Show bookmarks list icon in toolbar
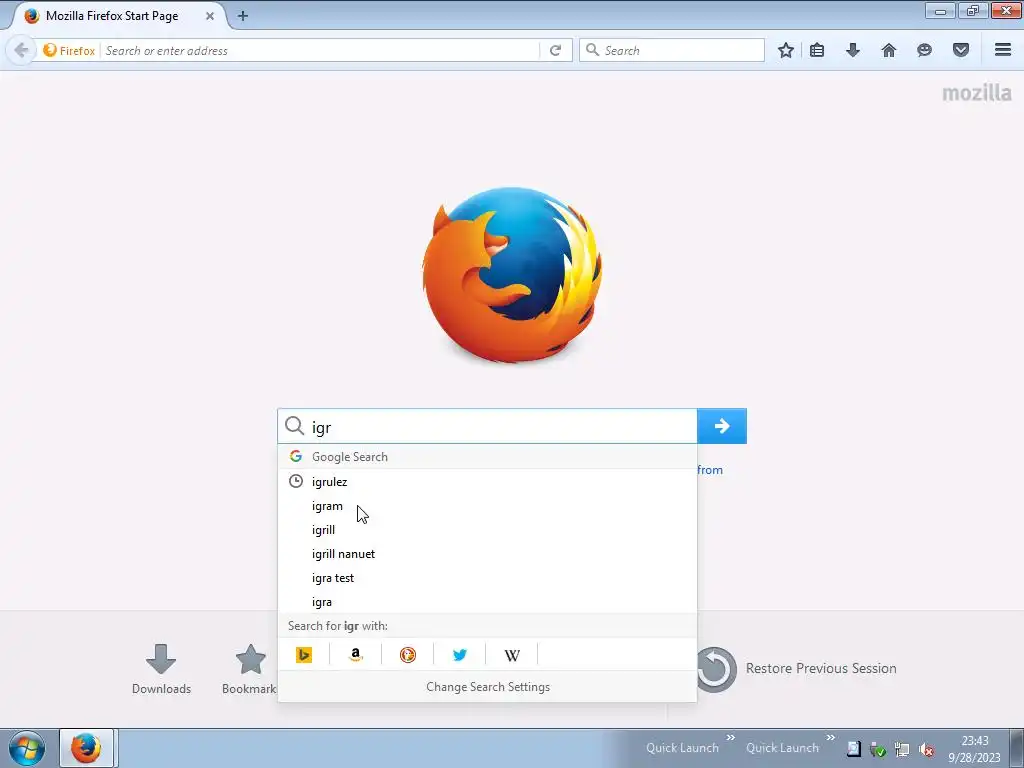This screenshot has width=1024, height=768. point(817,50)
